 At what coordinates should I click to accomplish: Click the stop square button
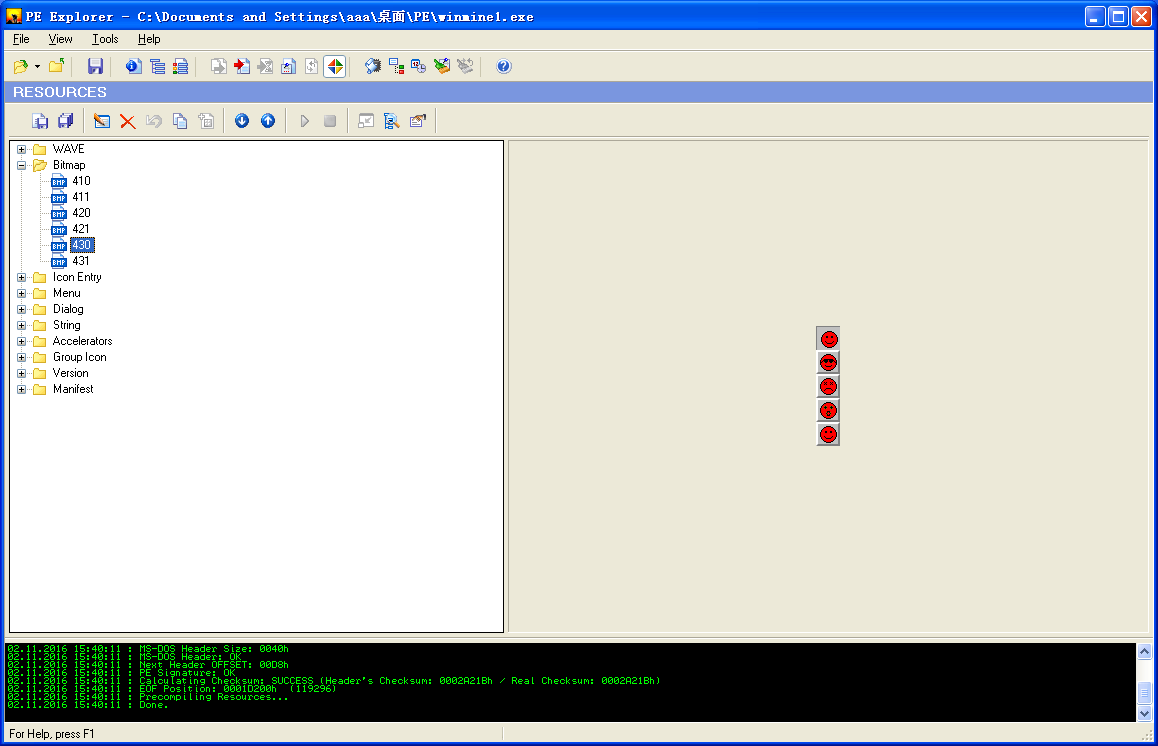click(x=330, y=121)
